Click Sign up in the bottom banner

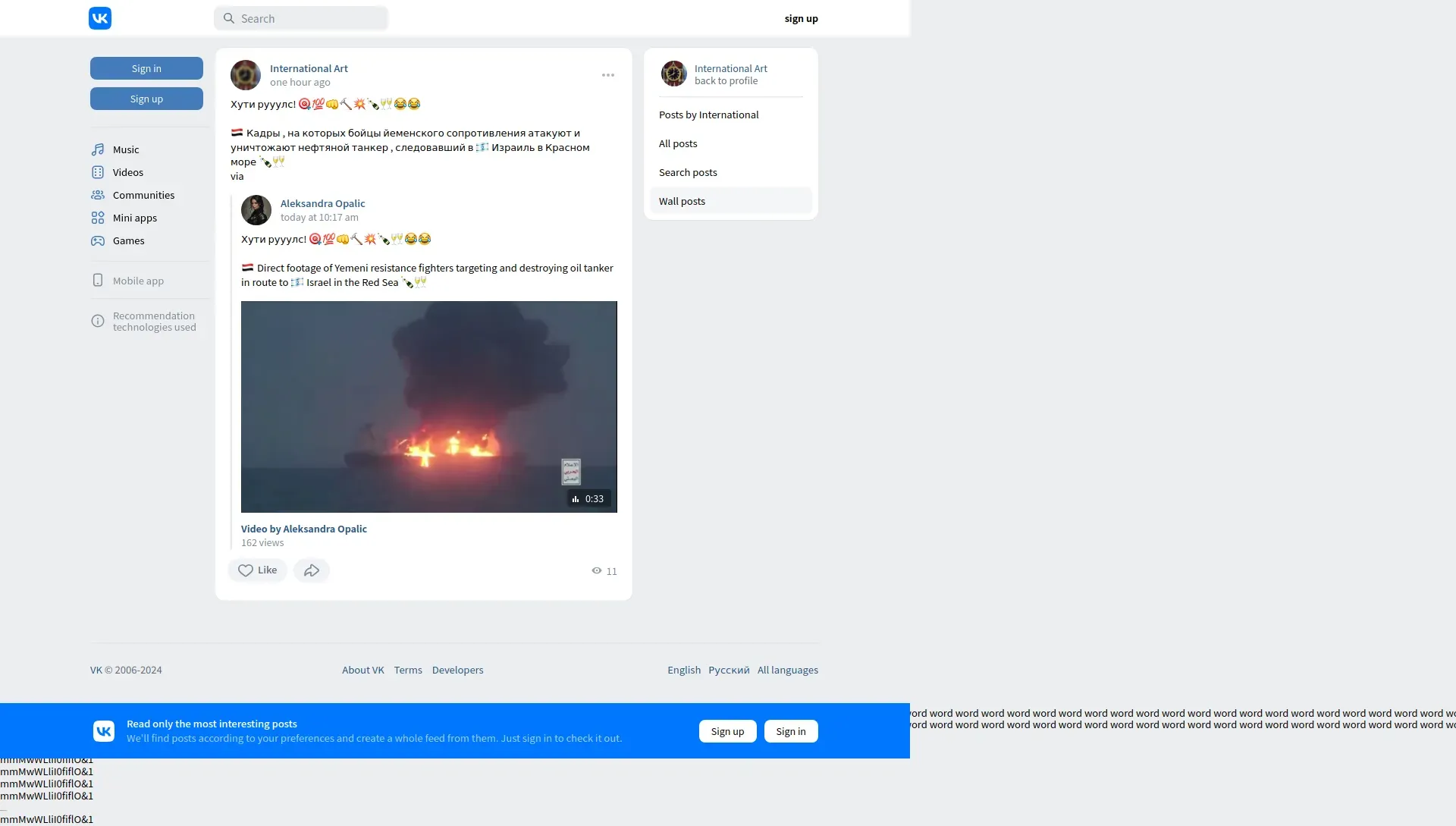pos(727,731)
